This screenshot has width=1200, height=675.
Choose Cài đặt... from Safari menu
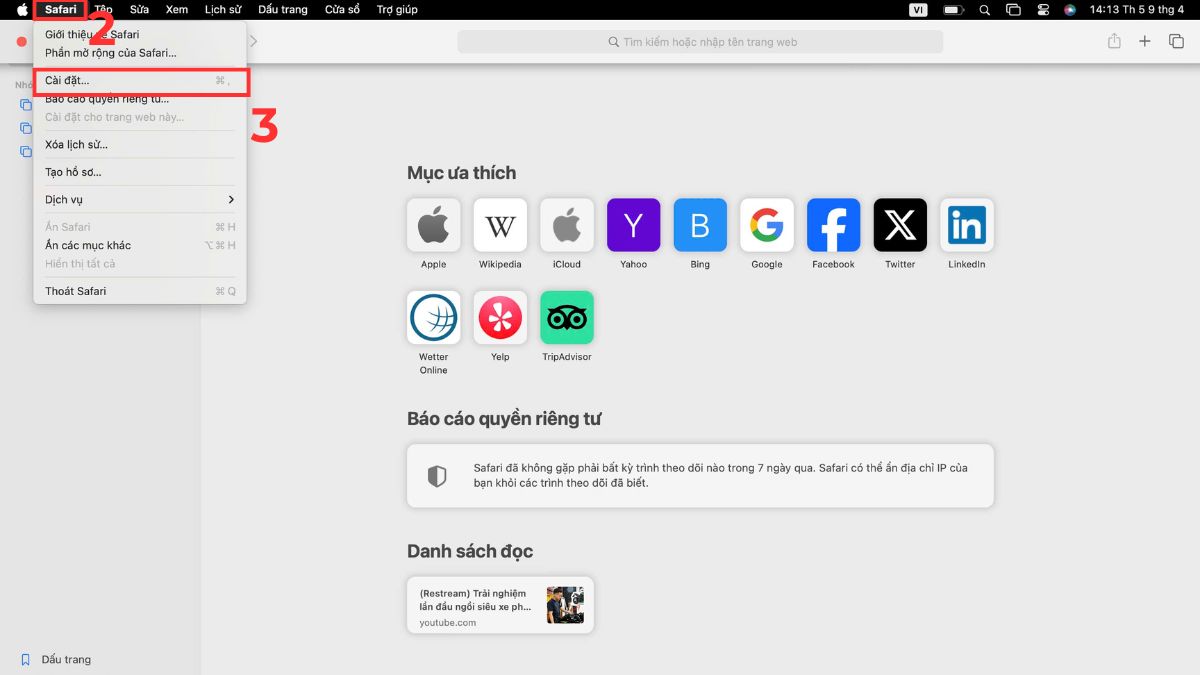point(141,80)
